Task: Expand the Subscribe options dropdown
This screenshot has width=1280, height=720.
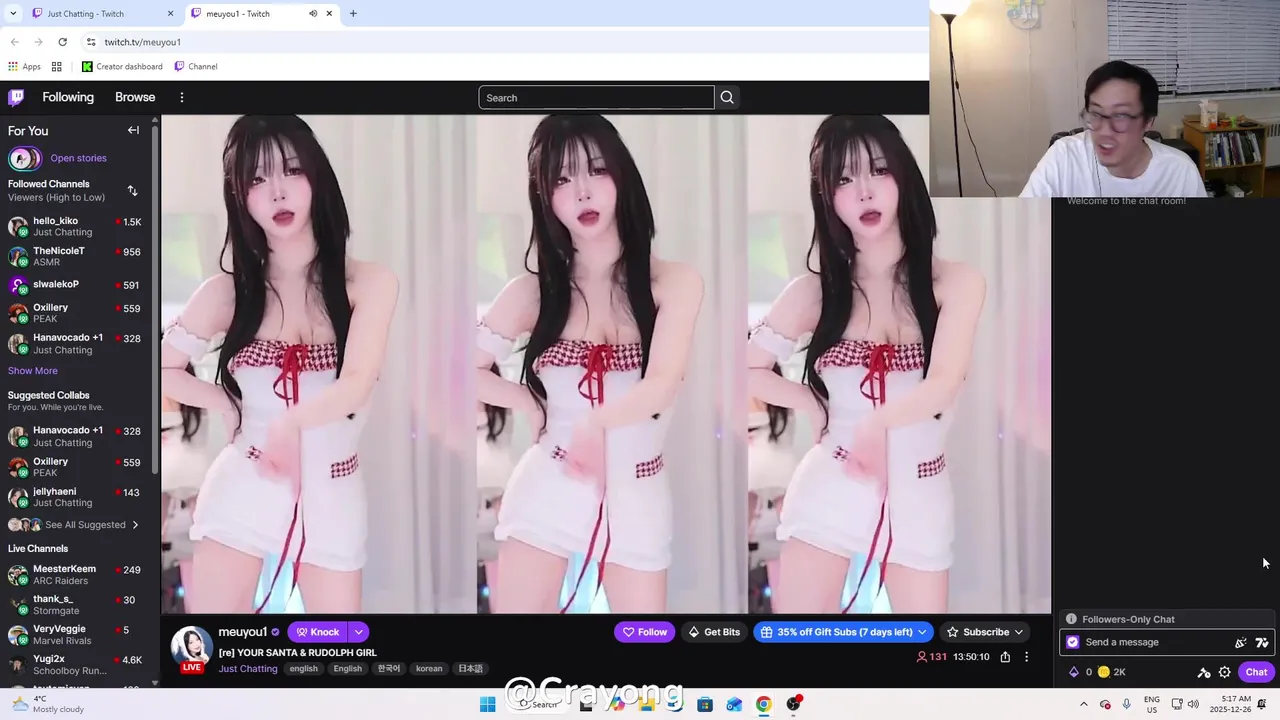Action: 1019,632
